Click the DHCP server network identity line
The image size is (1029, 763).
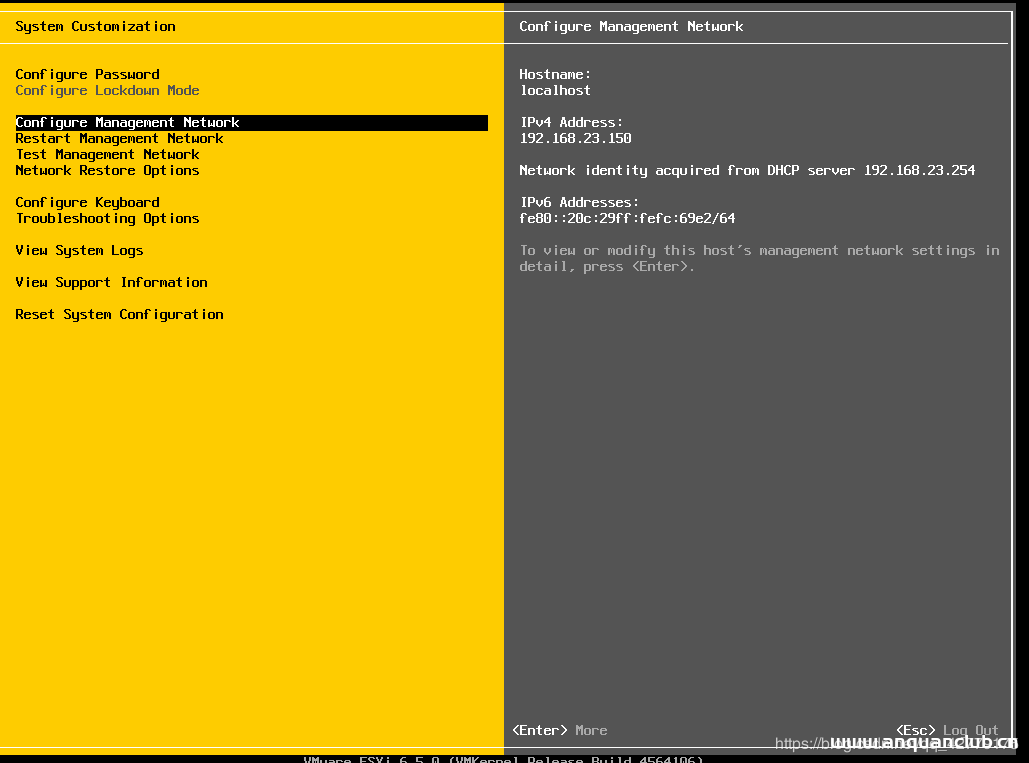coord(747,170)
